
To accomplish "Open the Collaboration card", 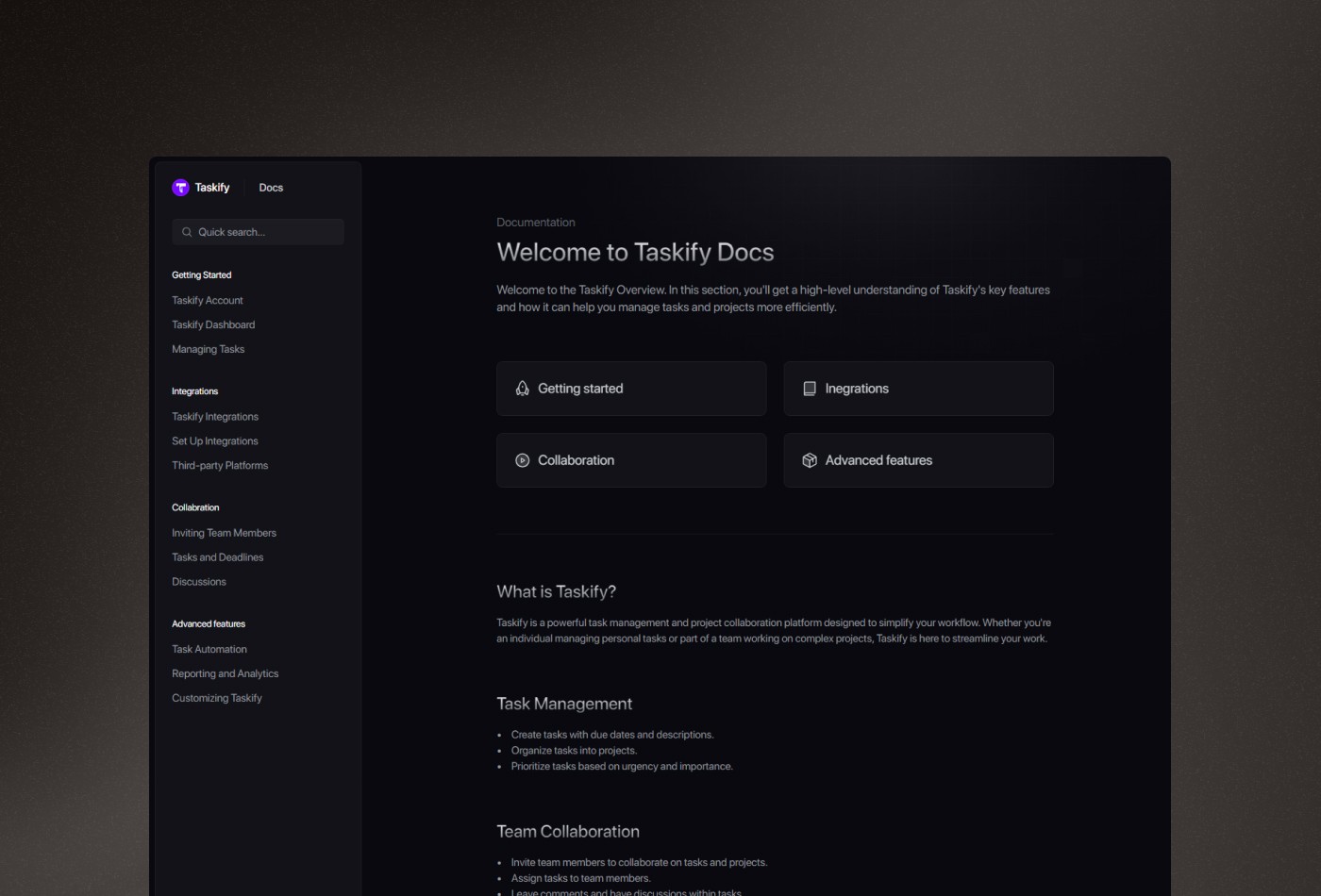I will tap(631, 460).
